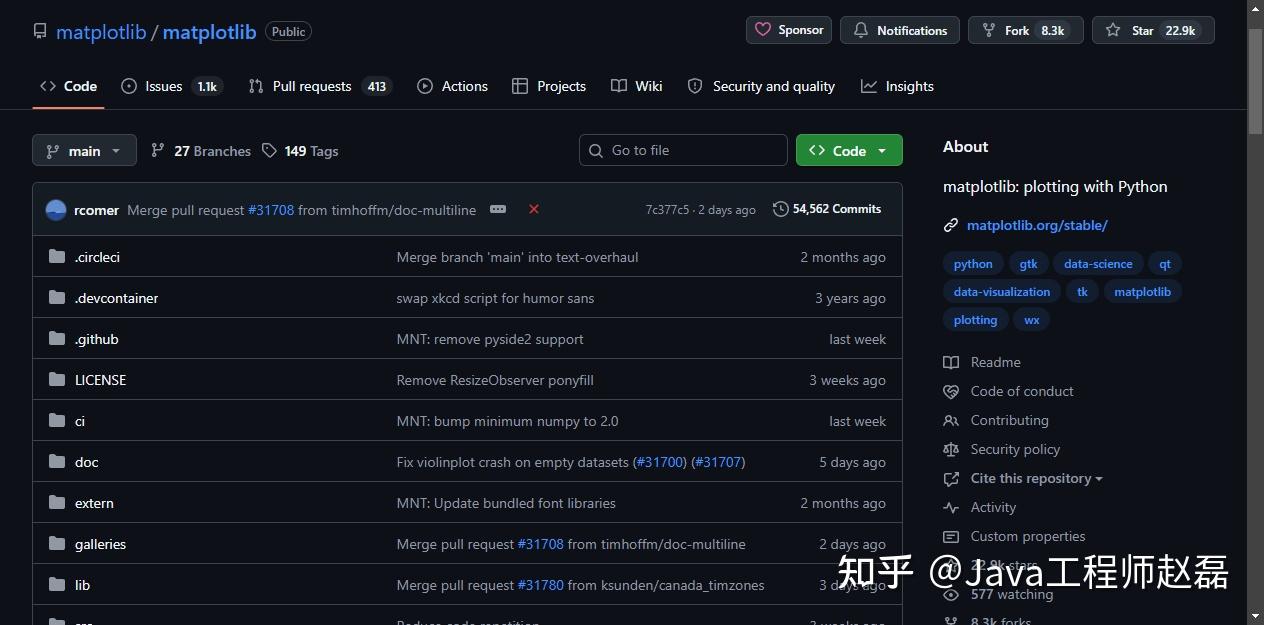Click the Security policy scales icon
The width and height of the screenshot is (1264, 625).
coord(951,449)
